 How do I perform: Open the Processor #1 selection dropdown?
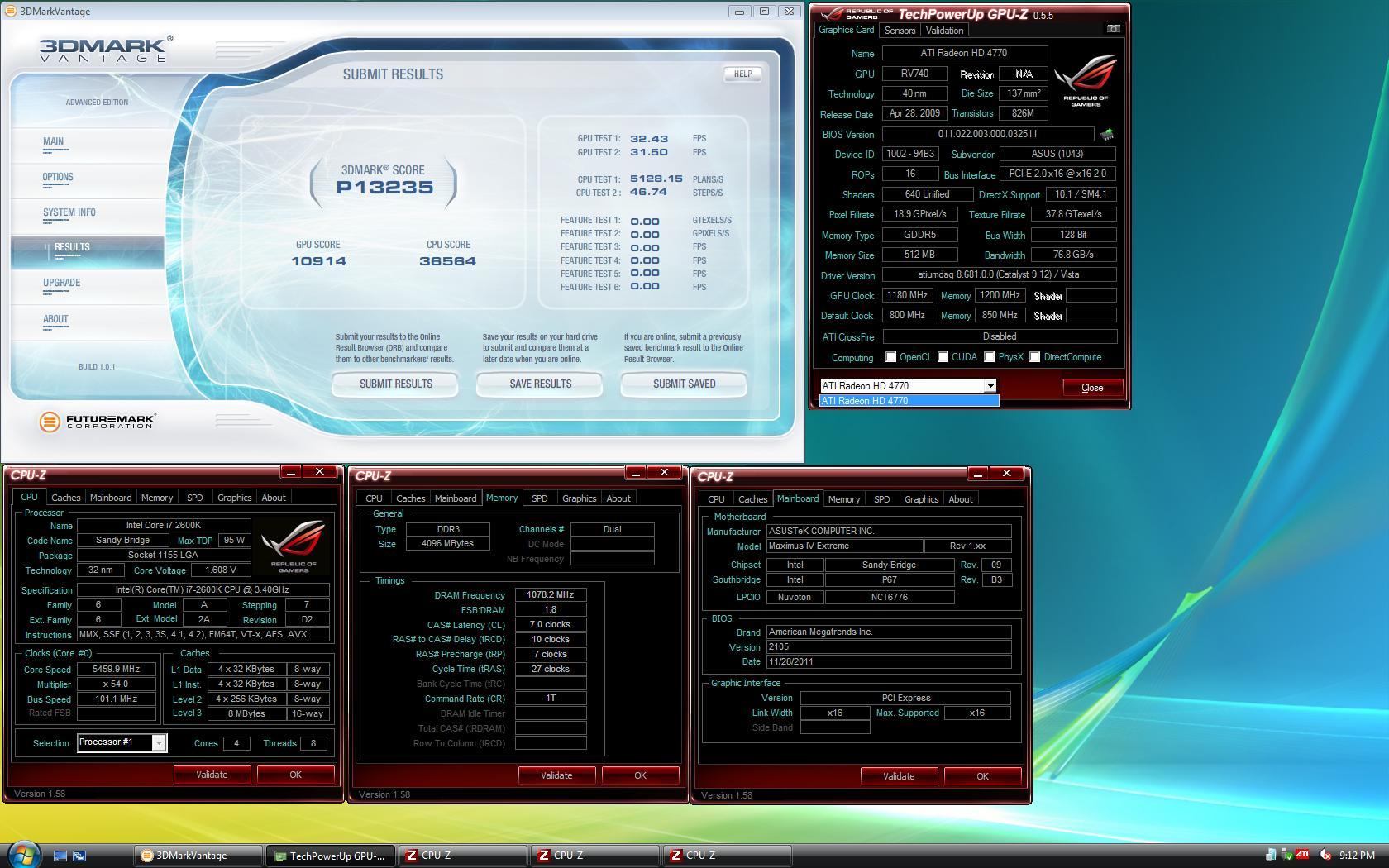[159, 742]
